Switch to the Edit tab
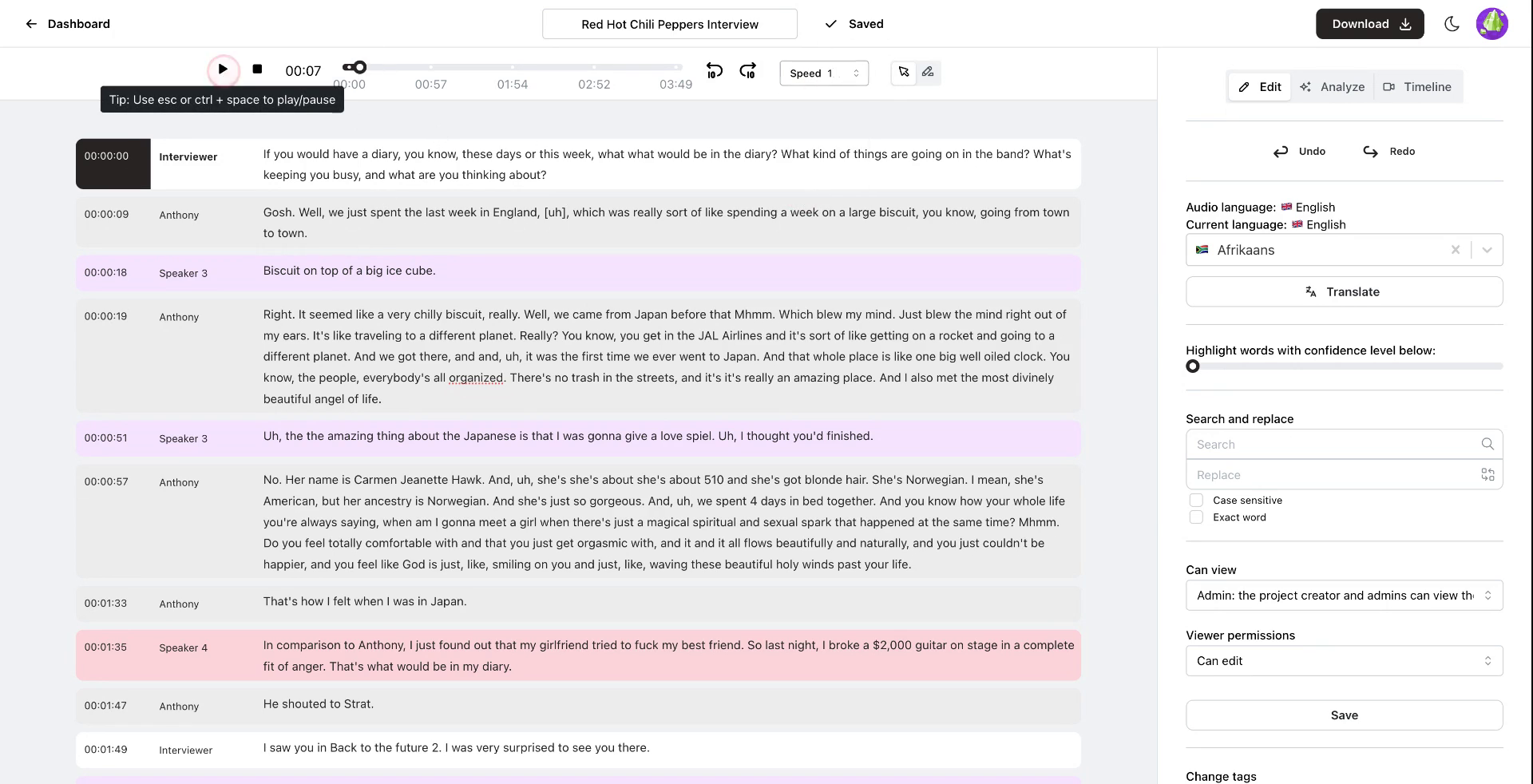This screenshot has height=784, width=1533. [1259, 87]
